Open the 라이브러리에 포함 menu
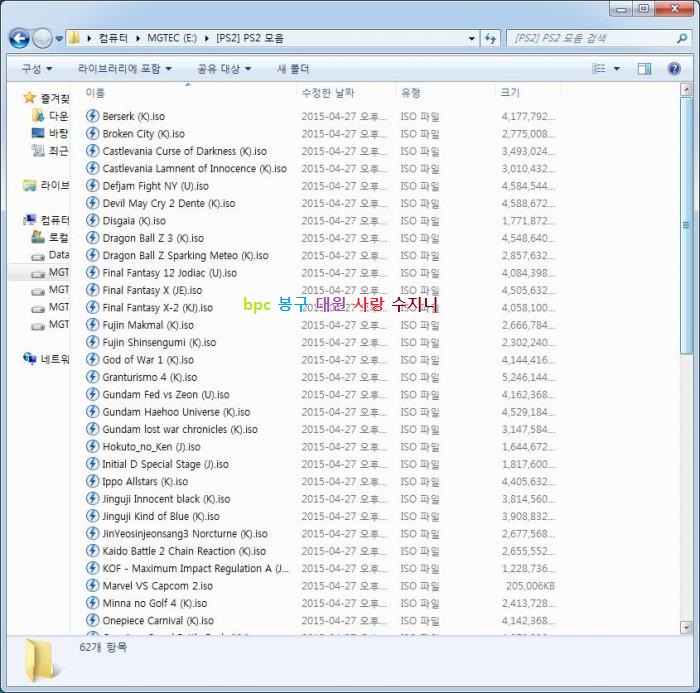 (125, 69)
